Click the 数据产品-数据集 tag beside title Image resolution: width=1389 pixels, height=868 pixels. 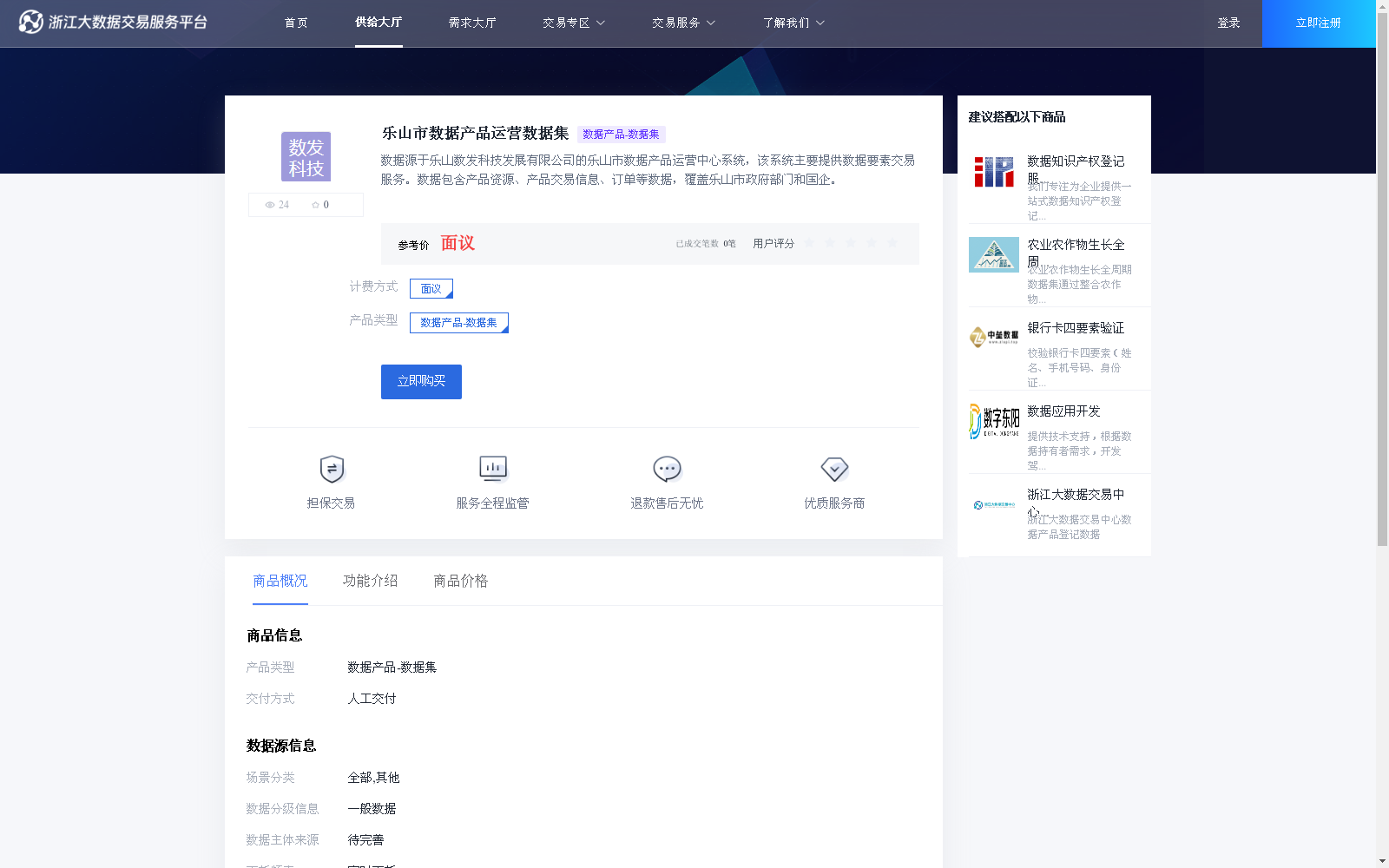(622, 135)
